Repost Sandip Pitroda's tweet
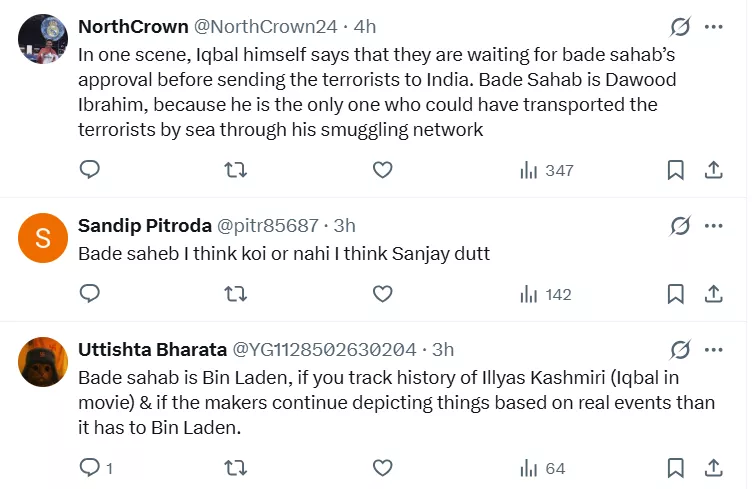This screenshot has height=489, width=752. point(236,293)
